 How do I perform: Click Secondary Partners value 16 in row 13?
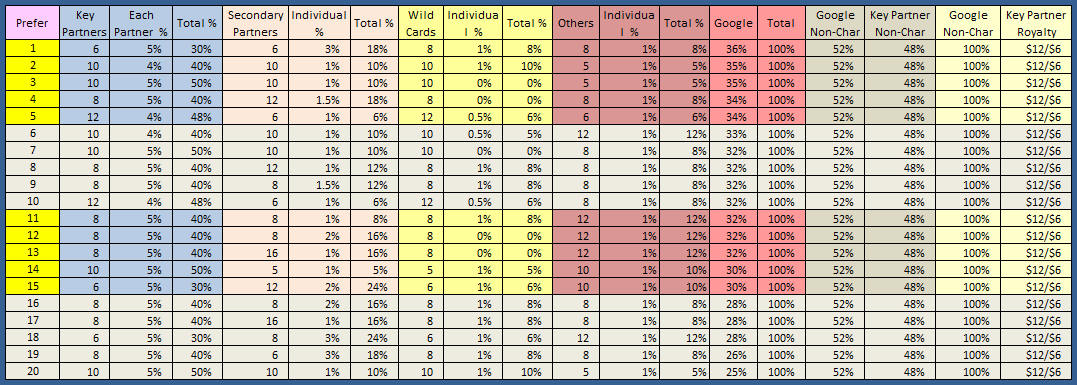point(256,253)
